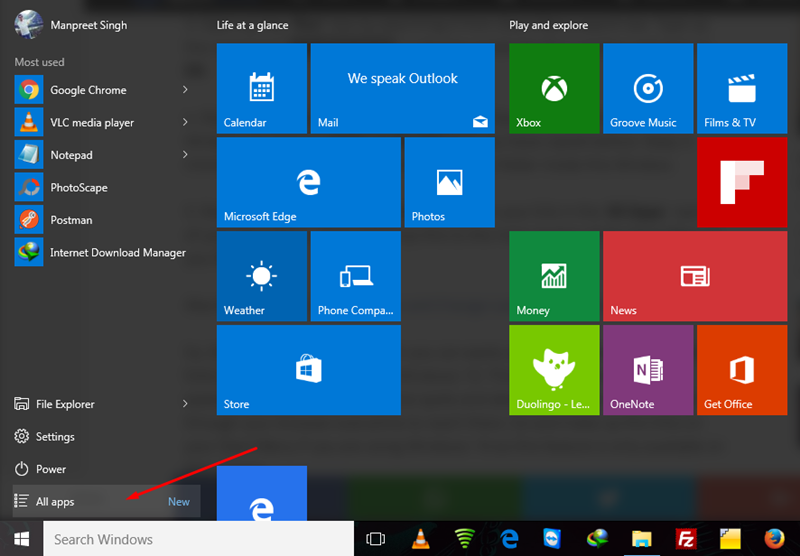Click Edge icon on taskbar
The width and height of the screenshot is (800, 556).
point(509,539)
